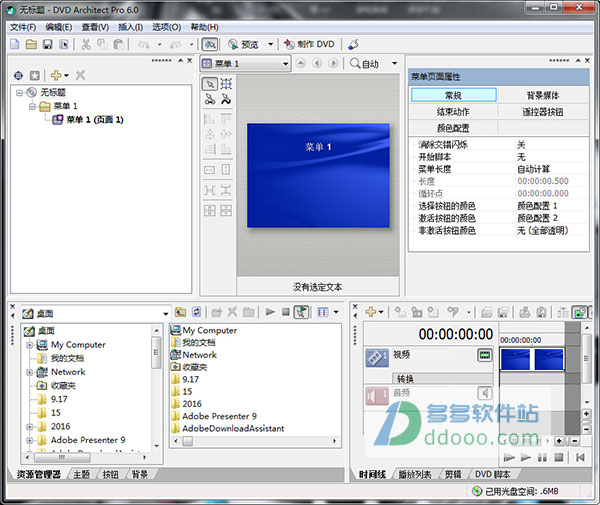The image size is (600, 505).
Task: Select Adobe Presenter 9 in file list
Action: (219, 416)
